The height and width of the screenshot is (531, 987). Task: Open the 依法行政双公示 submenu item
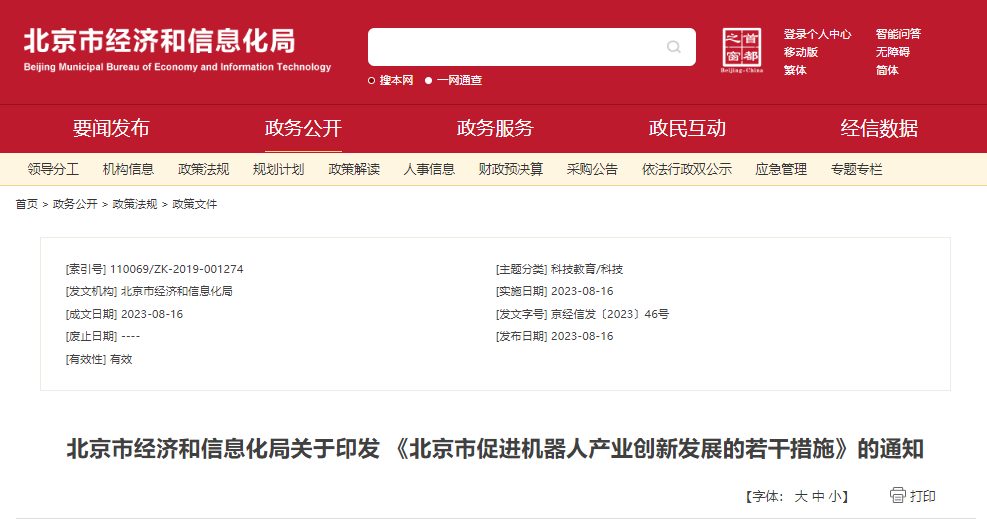(x=686, y=170)
